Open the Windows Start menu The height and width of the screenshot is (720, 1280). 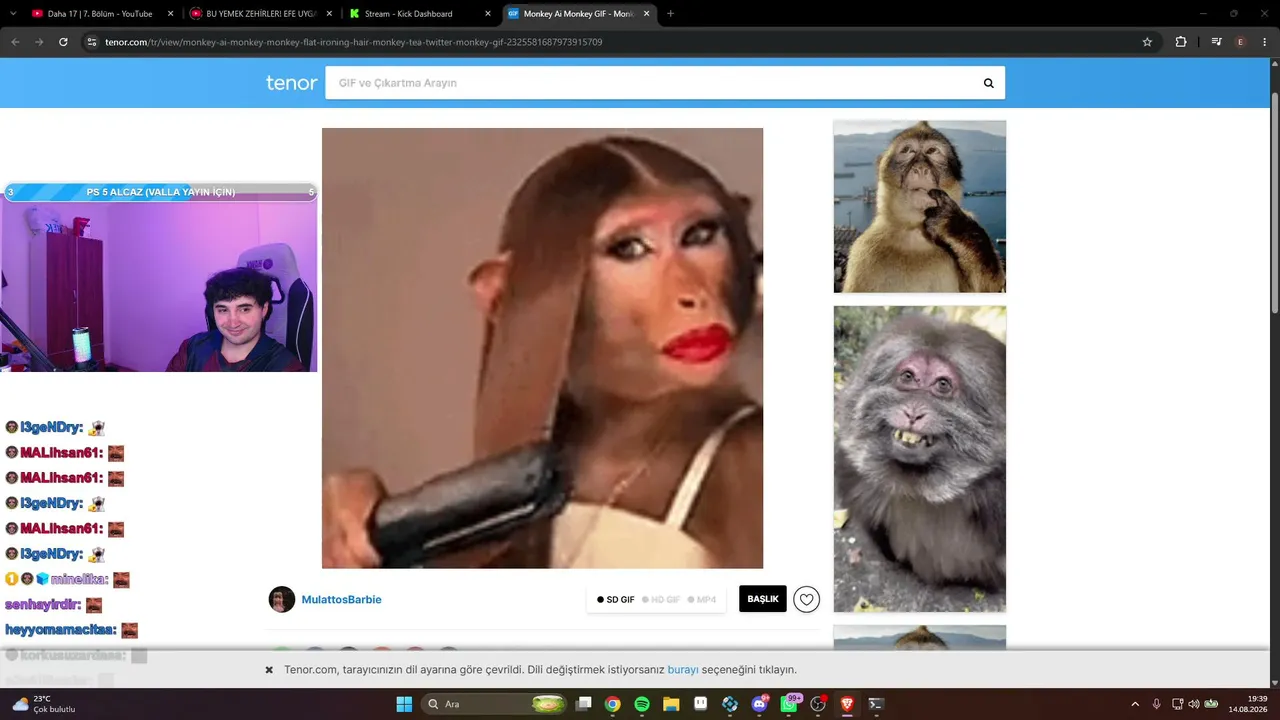coord(404,704)
